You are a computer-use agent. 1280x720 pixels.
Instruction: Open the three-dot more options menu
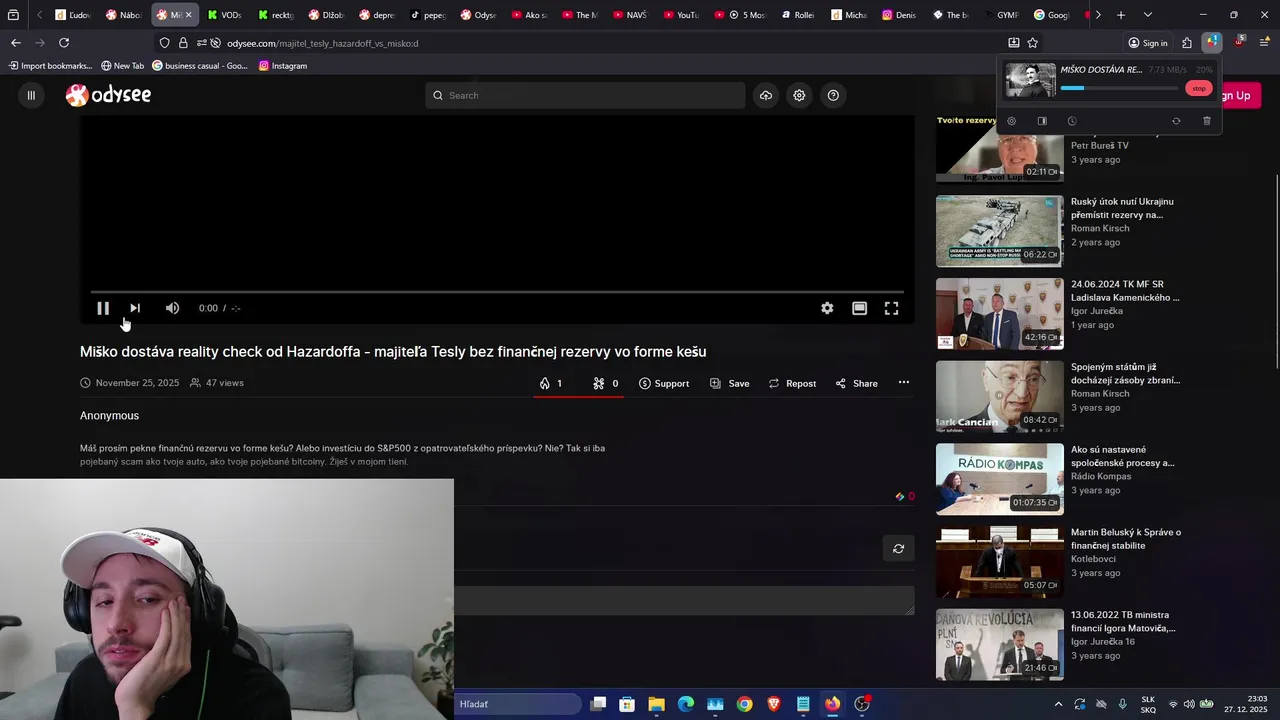[904, 382]
